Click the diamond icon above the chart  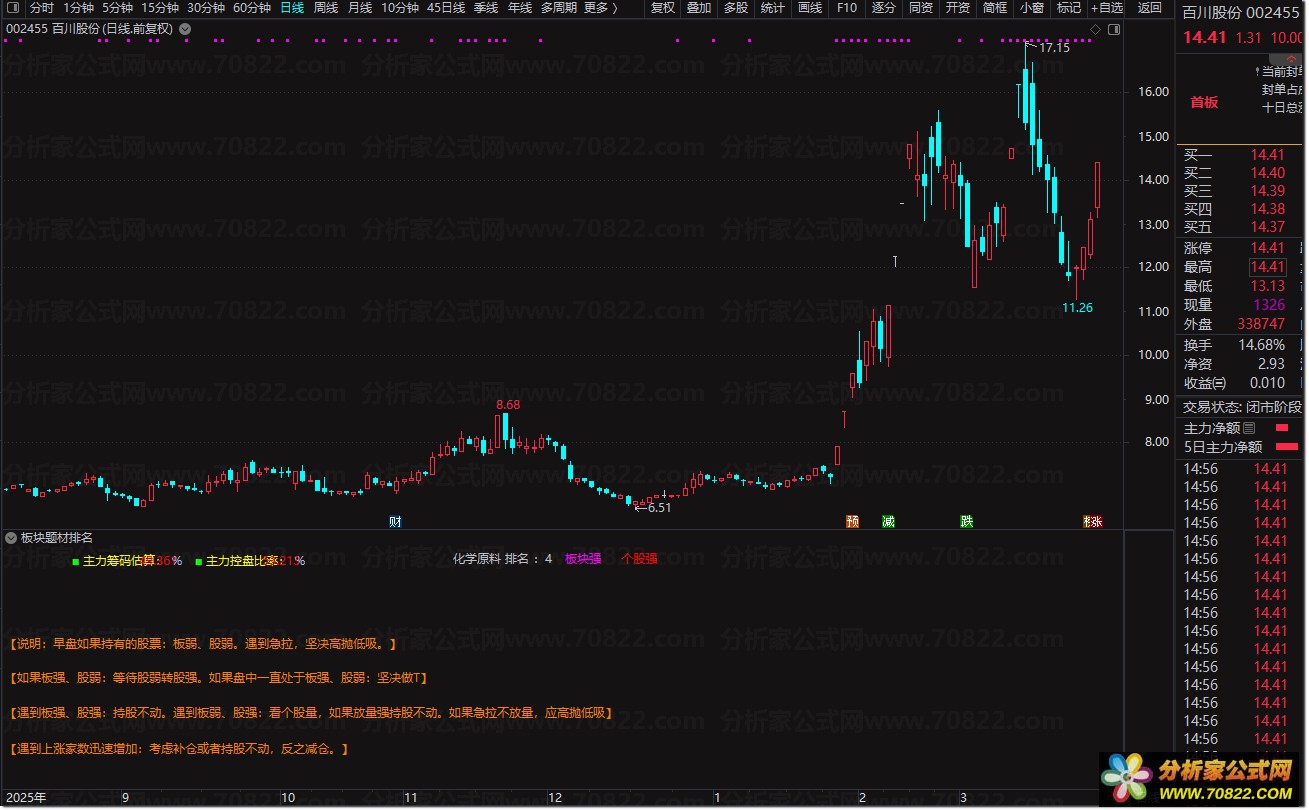(1096, 29)
